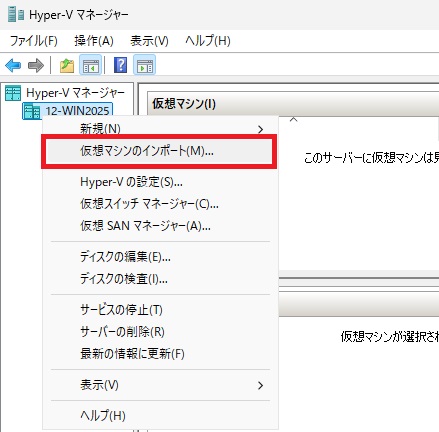This screenshot has height=432, width=439.
Task: Select the Hyper-V マネージャー tree root
Action: [x=75, y=93]
